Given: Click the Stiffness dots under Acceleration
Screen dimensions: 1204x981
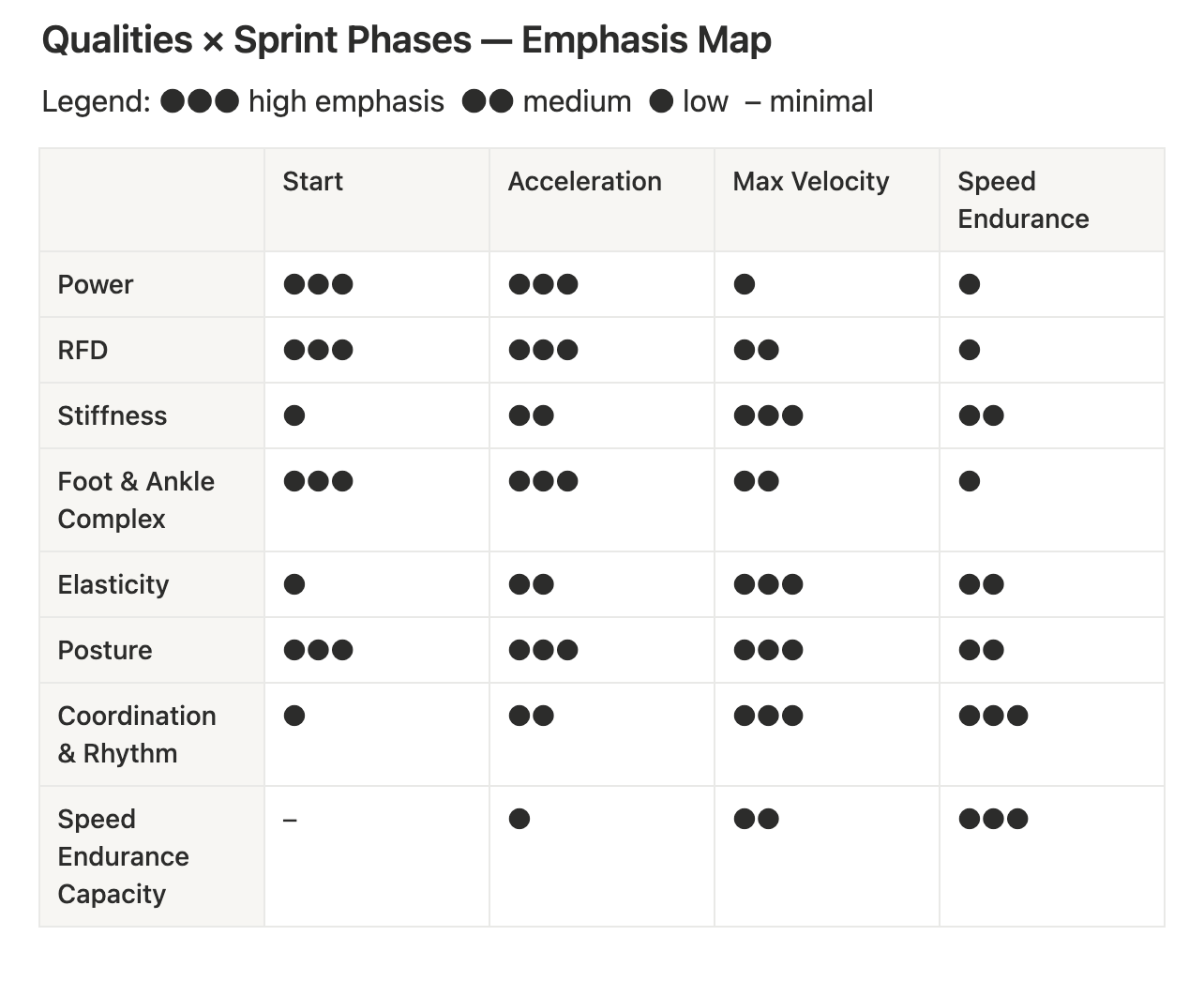Looking at the screenshot, I should pyautogui.click(x=531, y=415).
